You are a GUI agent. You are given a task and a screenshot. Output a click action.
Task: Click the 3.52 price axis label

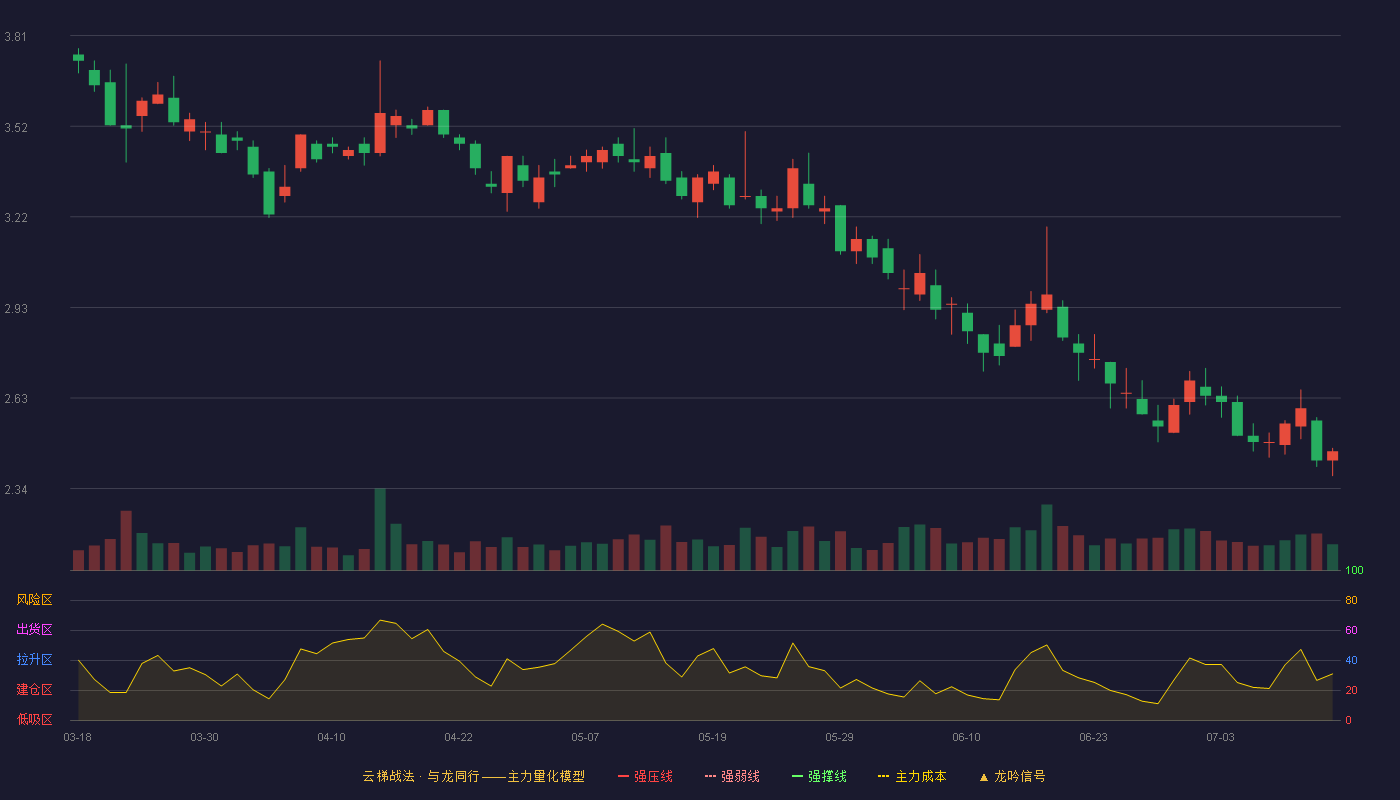click(15, 127)
